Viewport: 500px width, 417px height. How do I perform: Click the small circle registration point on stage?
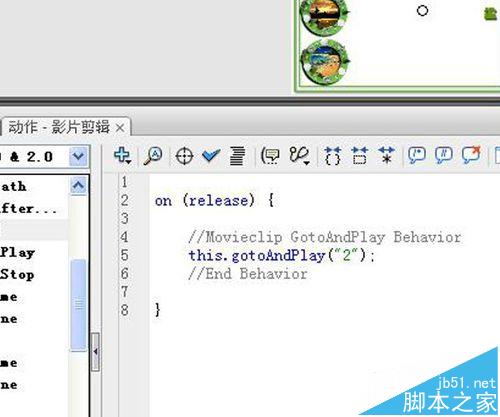coord(422,11)
